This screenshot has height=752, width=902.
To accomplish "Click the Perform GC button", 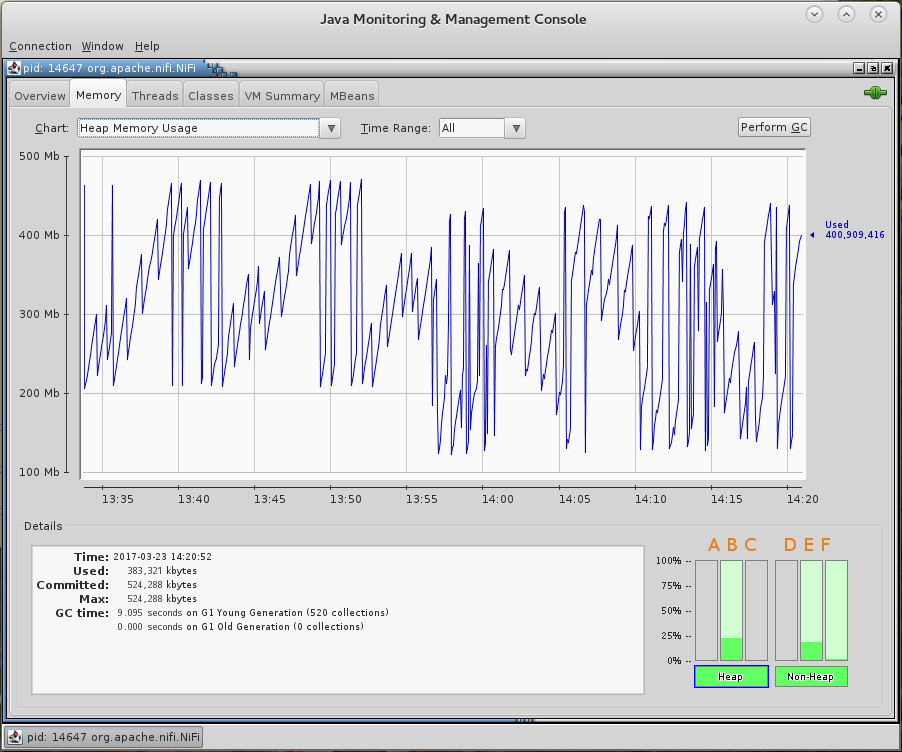I will pos(774,127).
